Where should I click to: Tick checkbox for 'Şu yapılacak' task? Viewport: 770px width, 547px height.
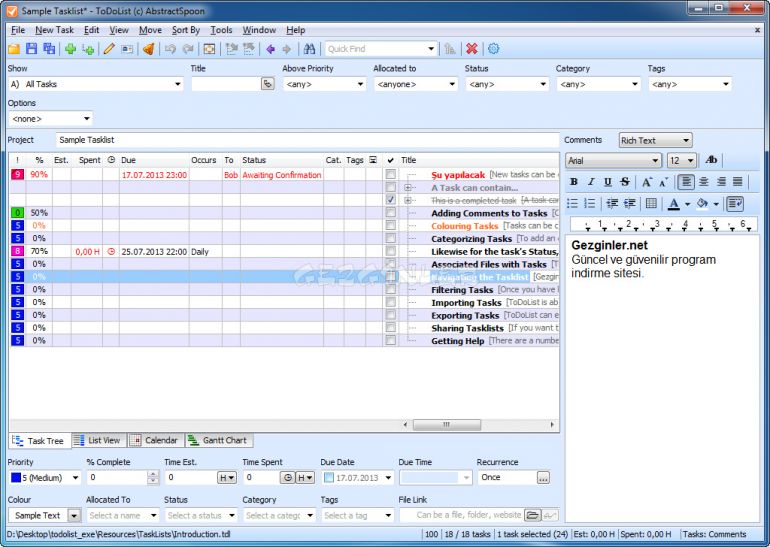(390, 174)
